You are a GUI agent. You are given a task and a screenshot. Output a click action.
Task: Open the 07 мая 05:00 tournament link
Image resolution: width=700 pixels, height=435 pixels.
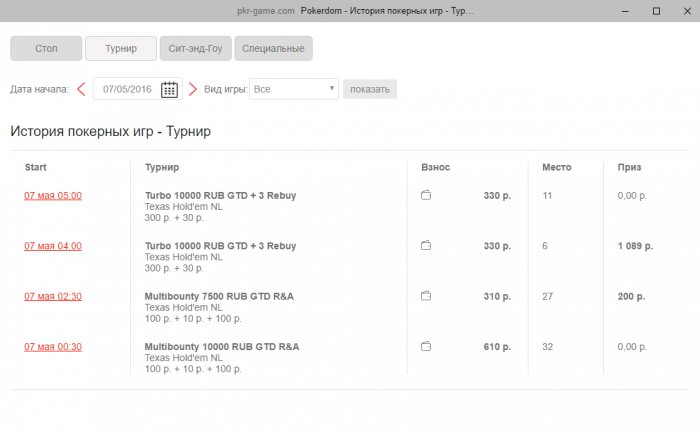tap(53, 195)
